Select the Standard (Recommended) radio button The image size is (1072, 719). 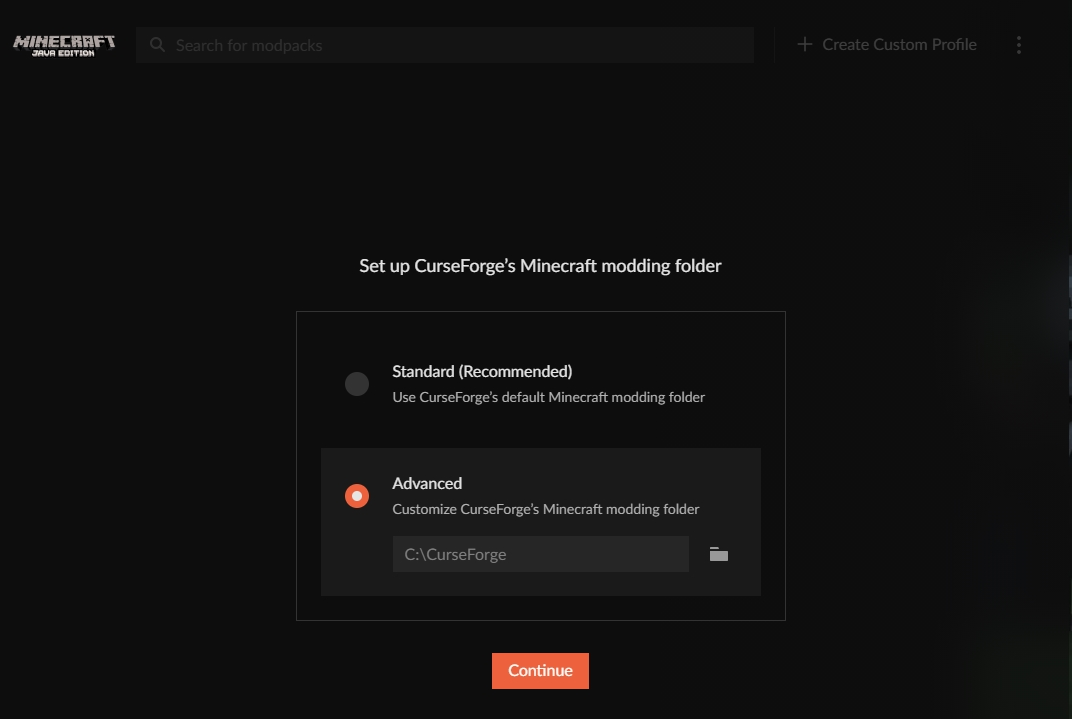point(357,384)
